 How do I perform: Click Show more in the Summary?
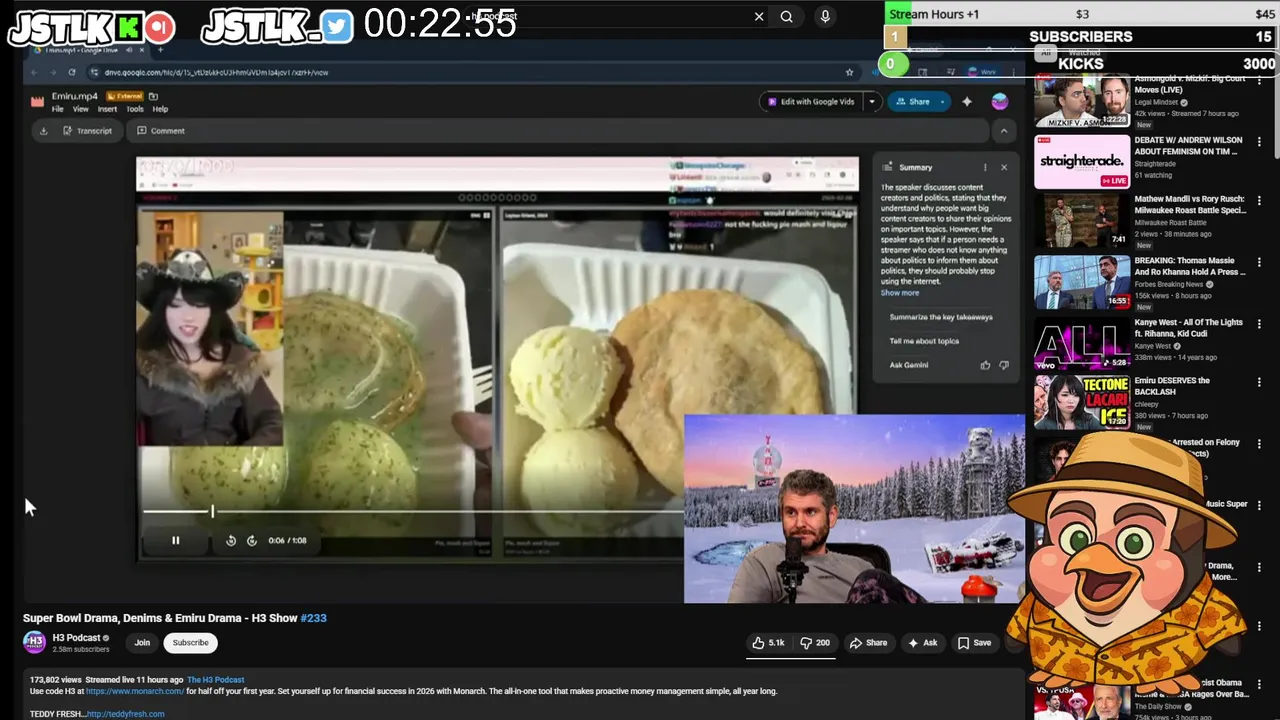900,293
